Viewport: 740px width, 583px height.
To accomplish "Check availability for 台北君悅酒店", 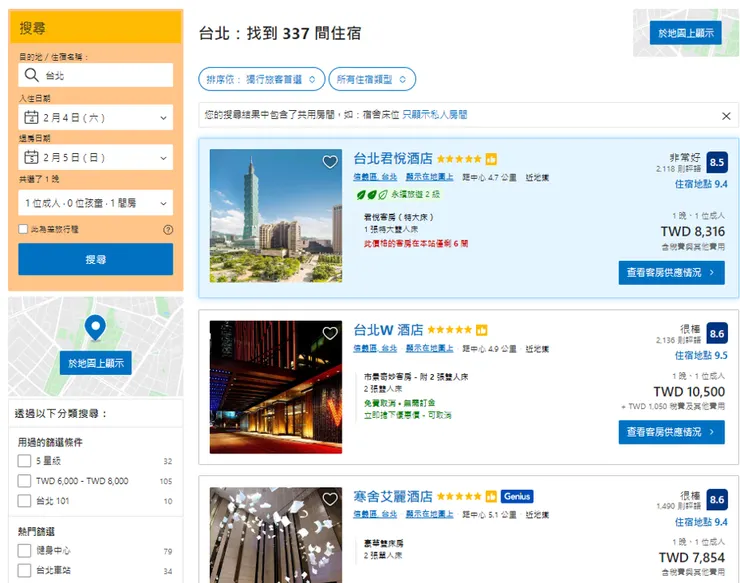I will (x=671, y=272).
